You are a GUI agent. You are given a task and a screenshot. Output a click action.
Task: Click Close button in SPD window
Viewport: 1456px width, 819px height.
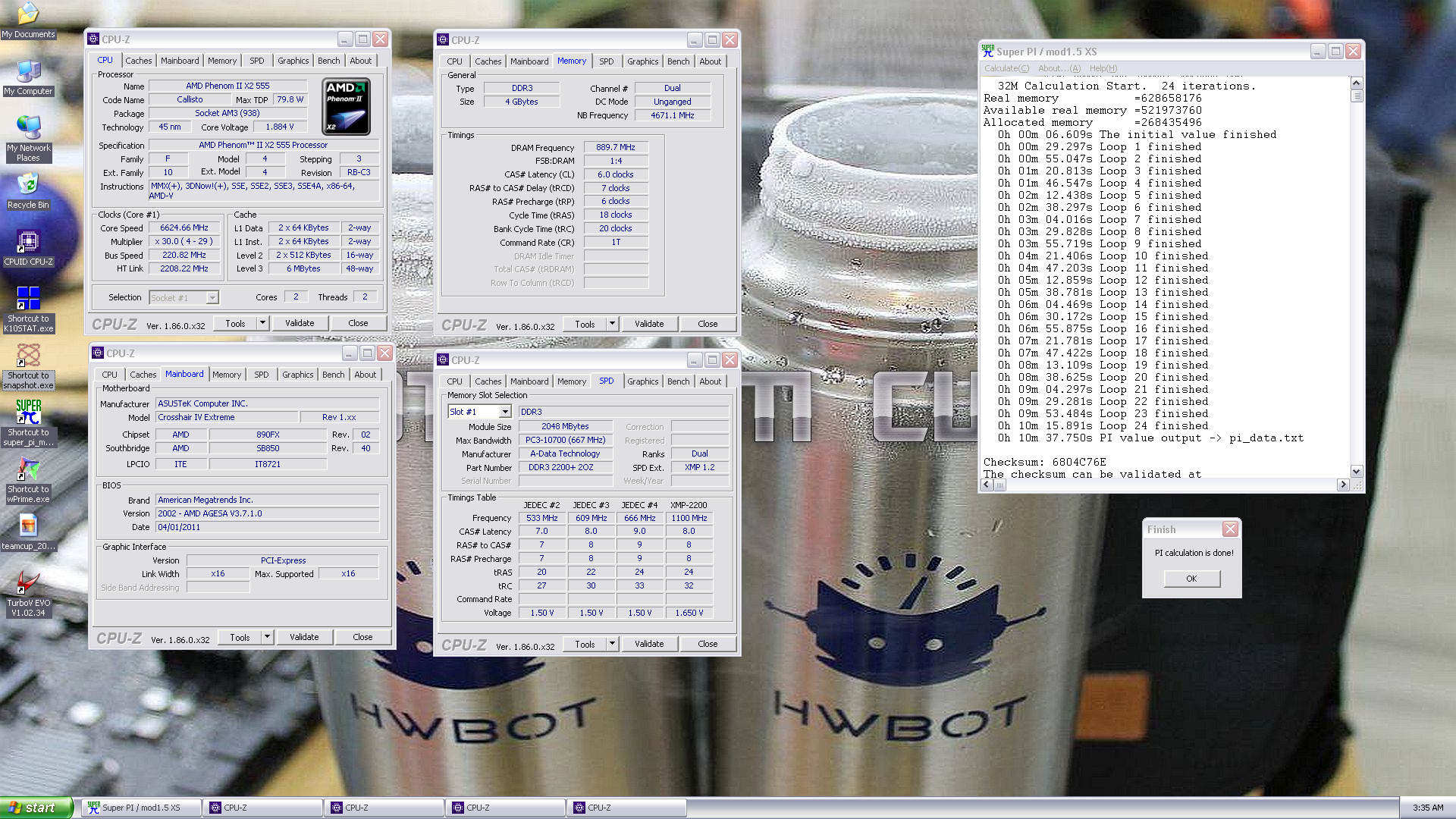click(x=708, y=644)
